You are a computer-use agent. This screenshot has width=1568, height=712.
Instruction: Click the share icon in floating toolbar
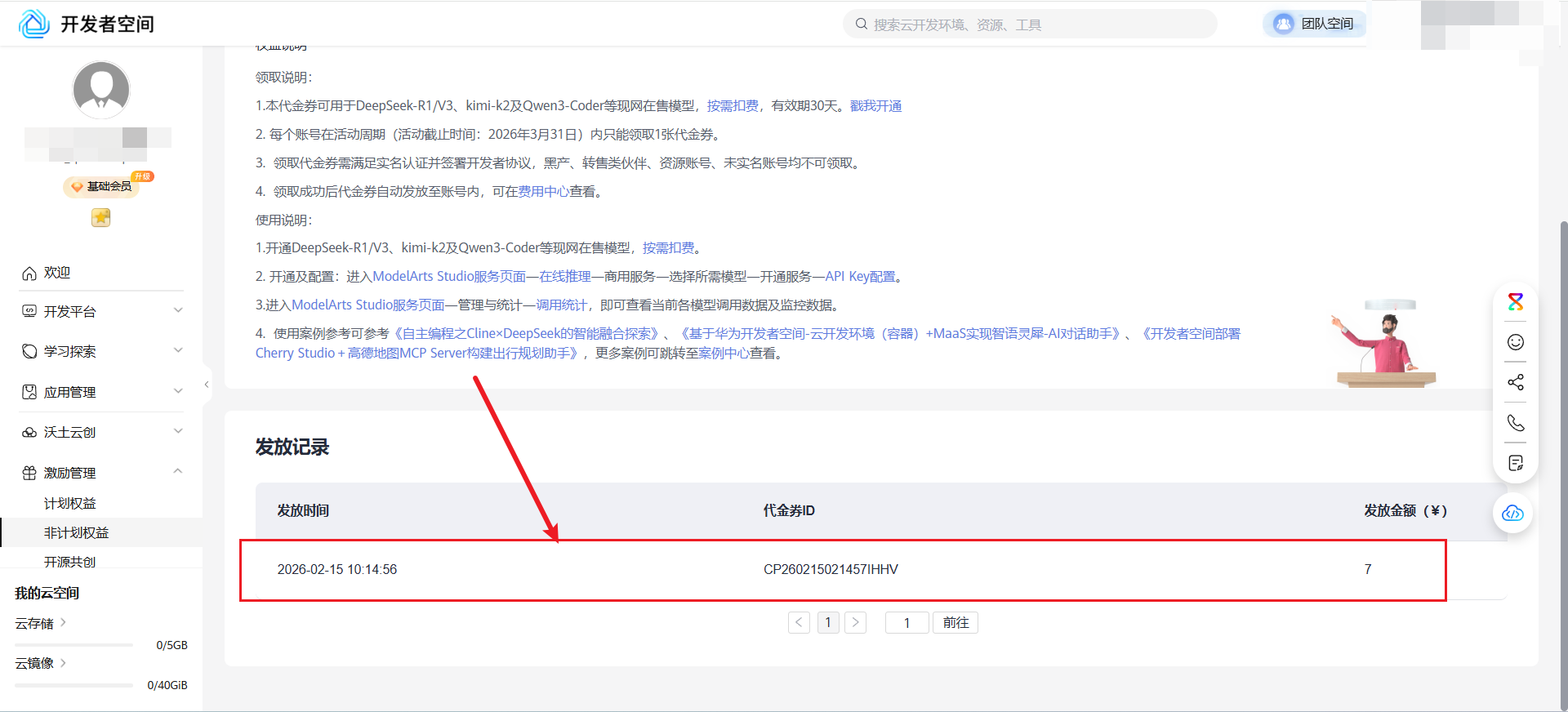coord(1516,382)
